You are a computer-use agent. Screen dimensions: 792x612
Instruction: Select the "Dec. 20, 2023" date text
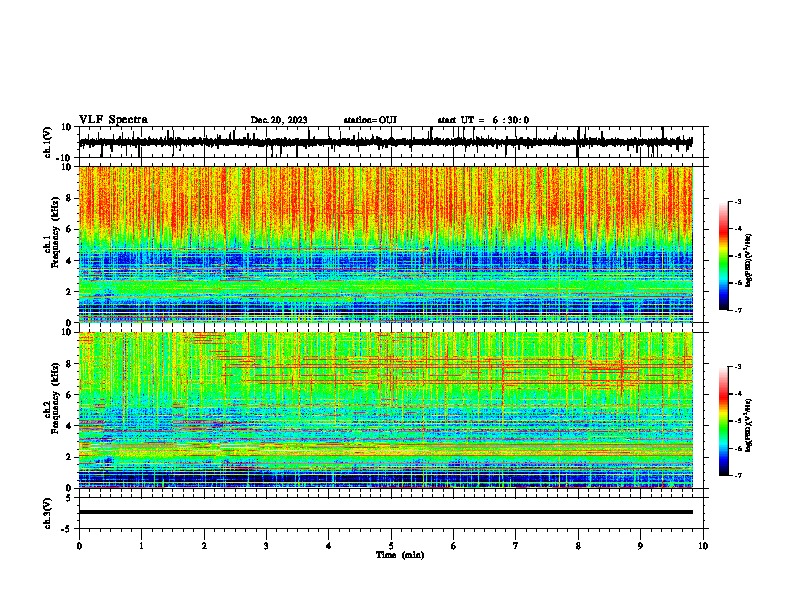coord(279,120)
